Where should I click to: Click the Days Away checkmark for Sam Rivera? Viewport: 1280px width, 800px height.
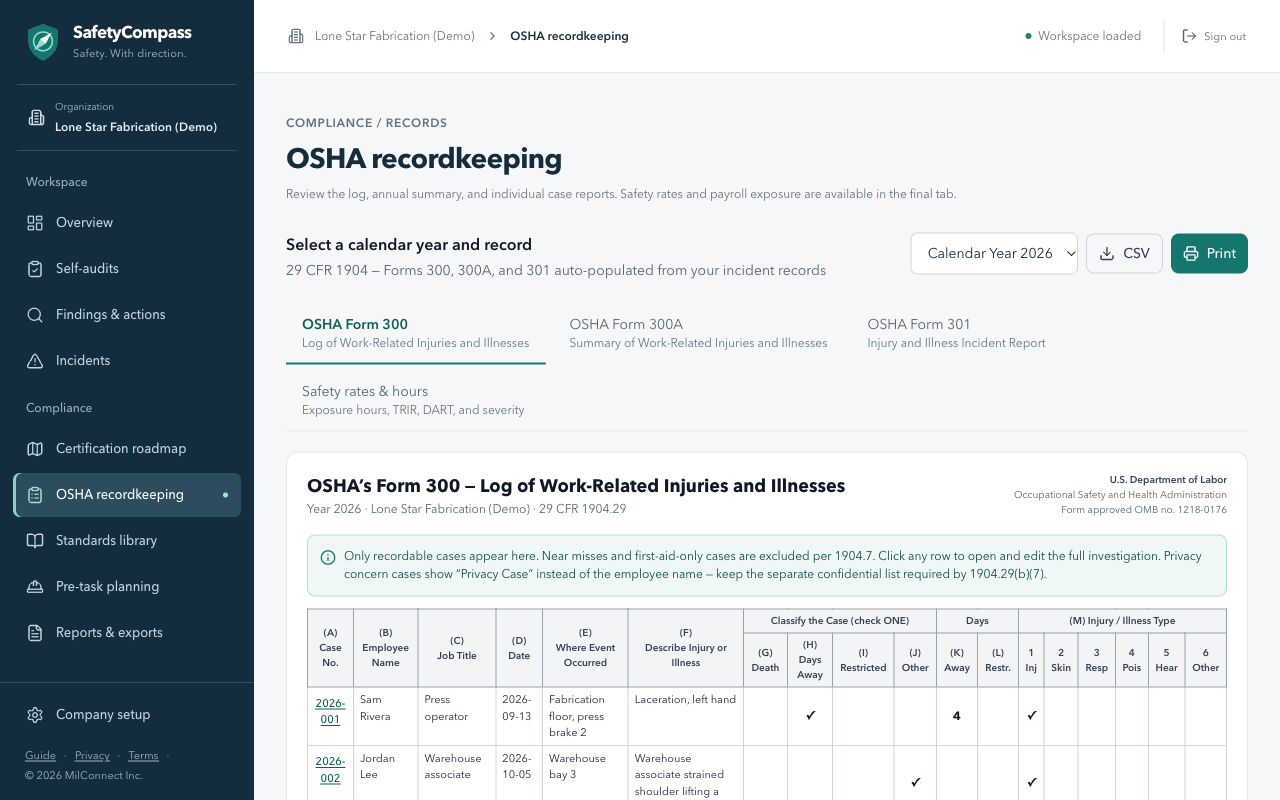(810, 716)
